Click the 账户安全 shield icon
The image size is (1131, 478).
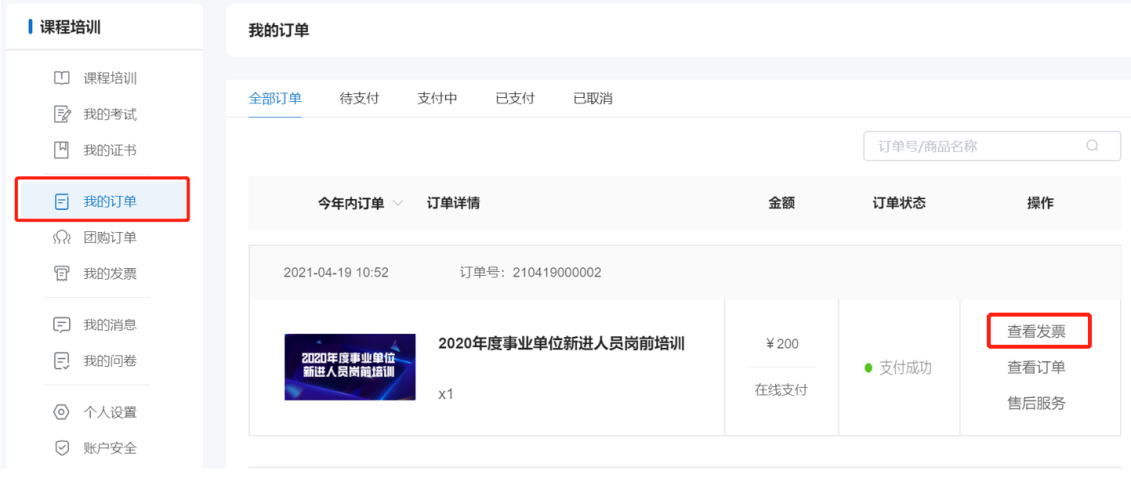[61, 448]
